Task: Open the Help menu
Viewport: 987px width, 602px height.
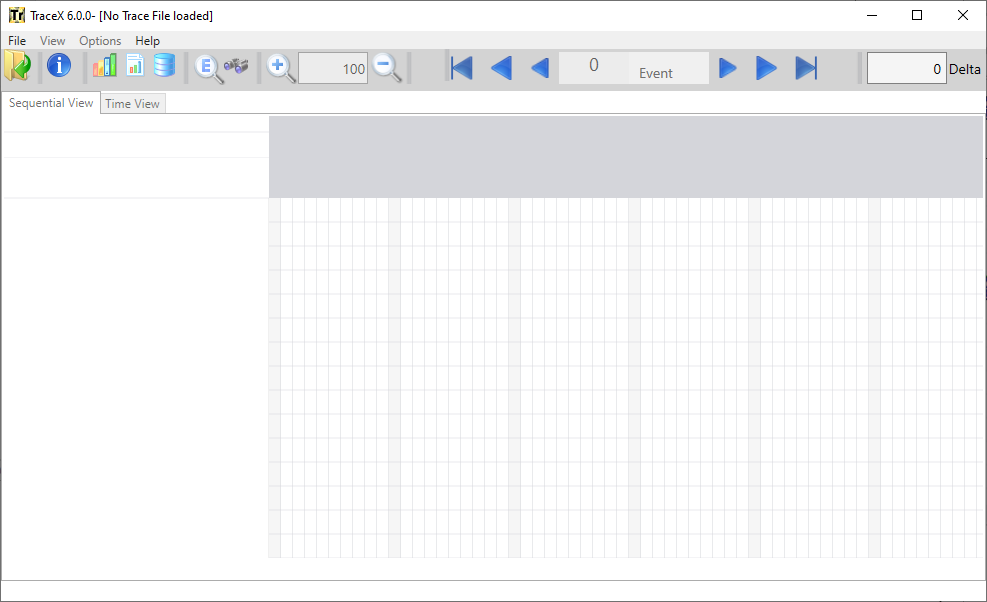Action: click(x=147, y=40)
